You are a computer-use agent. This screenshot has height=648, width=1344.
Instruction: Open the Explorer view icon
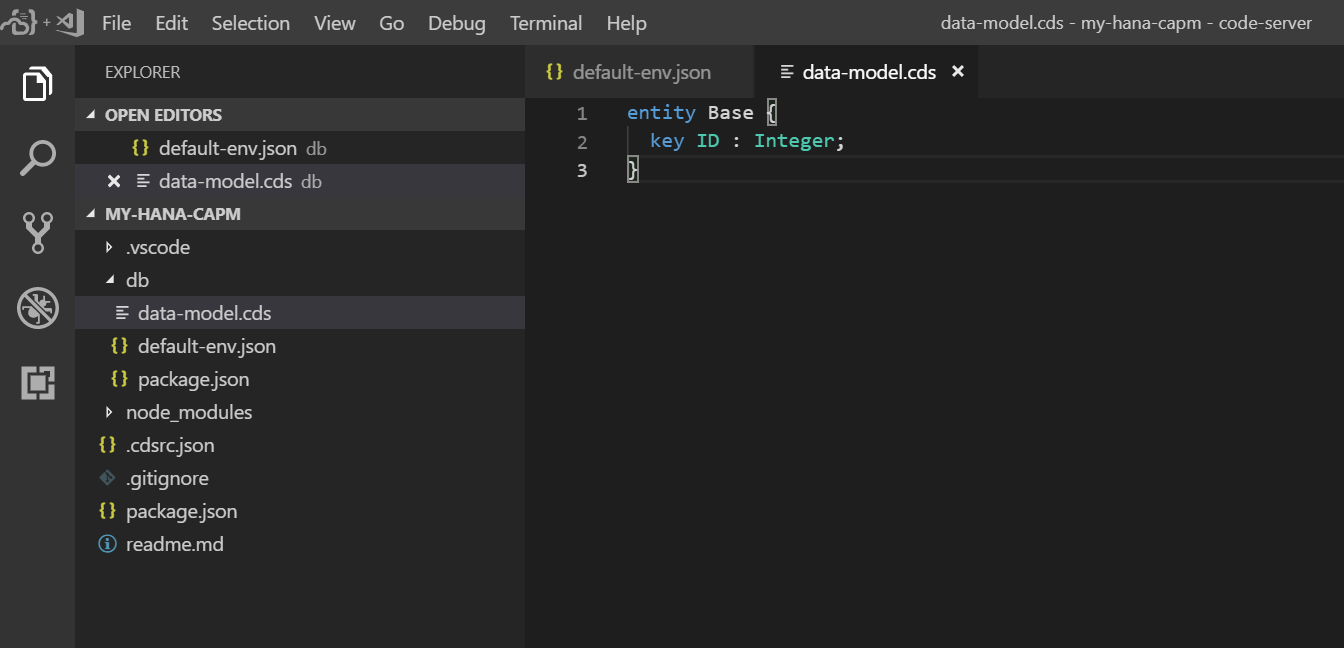tap(37, 84)
